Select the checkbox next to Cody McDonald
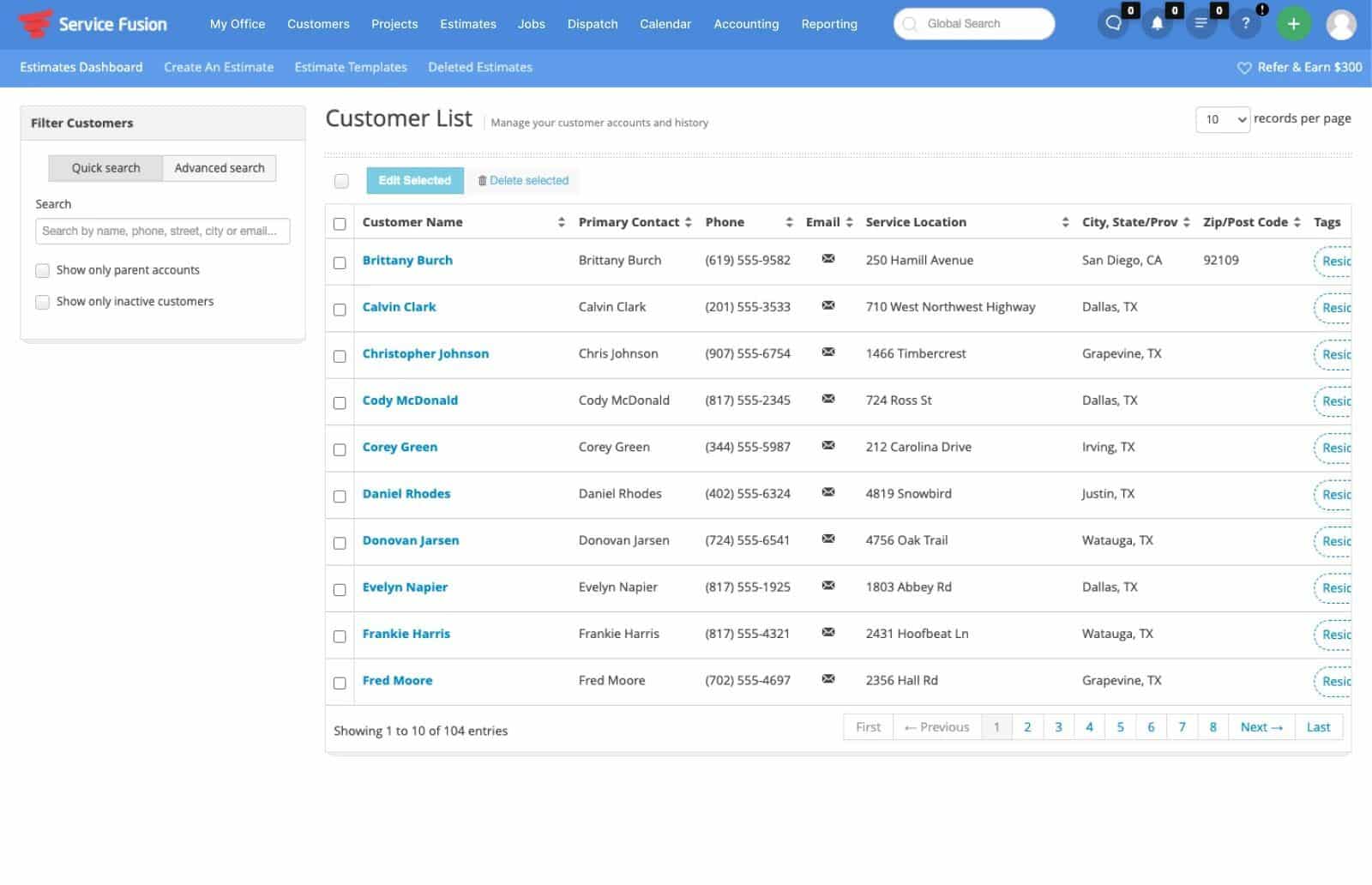 tap(340, 403)
